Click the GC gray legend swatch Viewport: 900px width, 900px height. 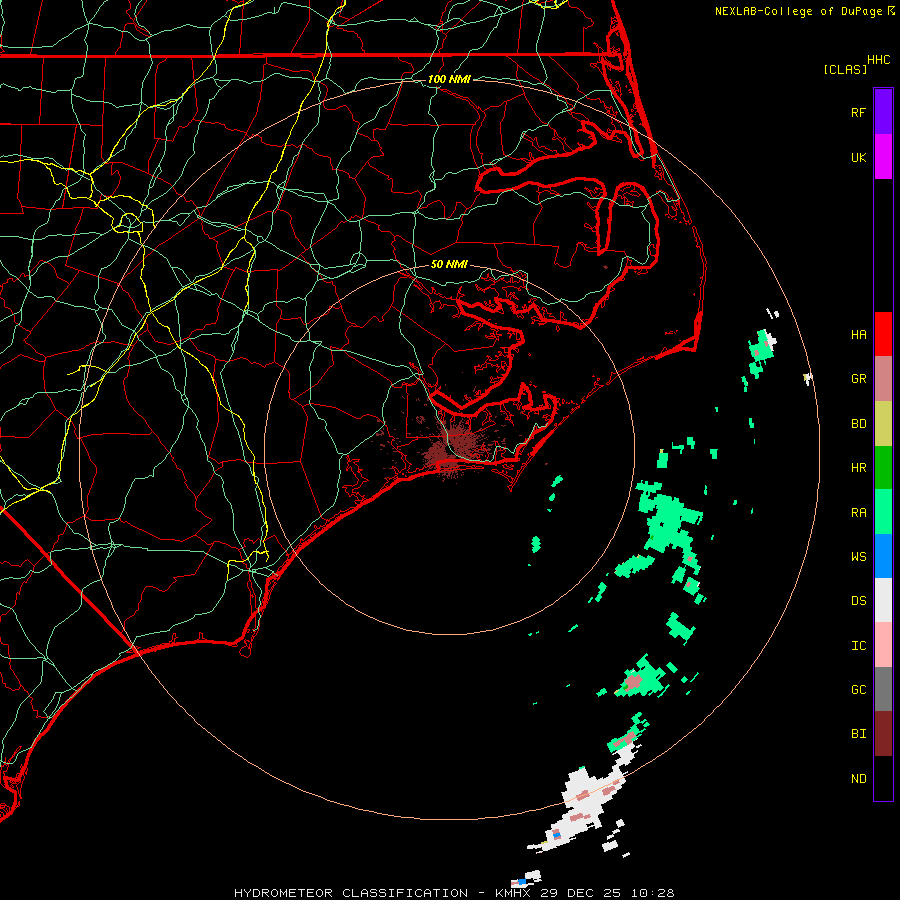click(883, 689)
